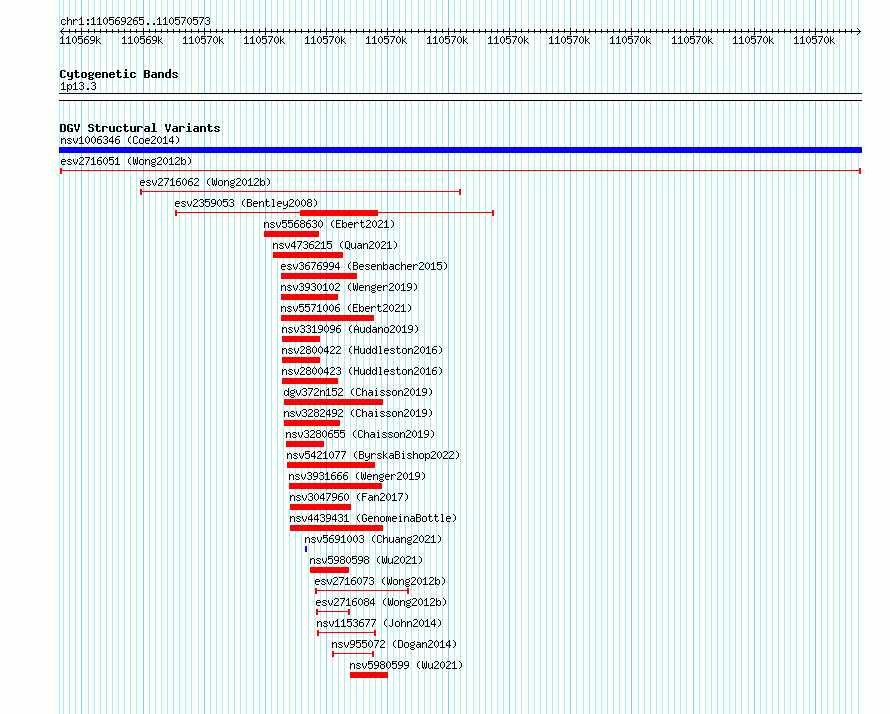Open esv3676994 (Besenbacher2015) variant
The width and height of the screenshot is (890, 714).
click(x=364, y=266)
